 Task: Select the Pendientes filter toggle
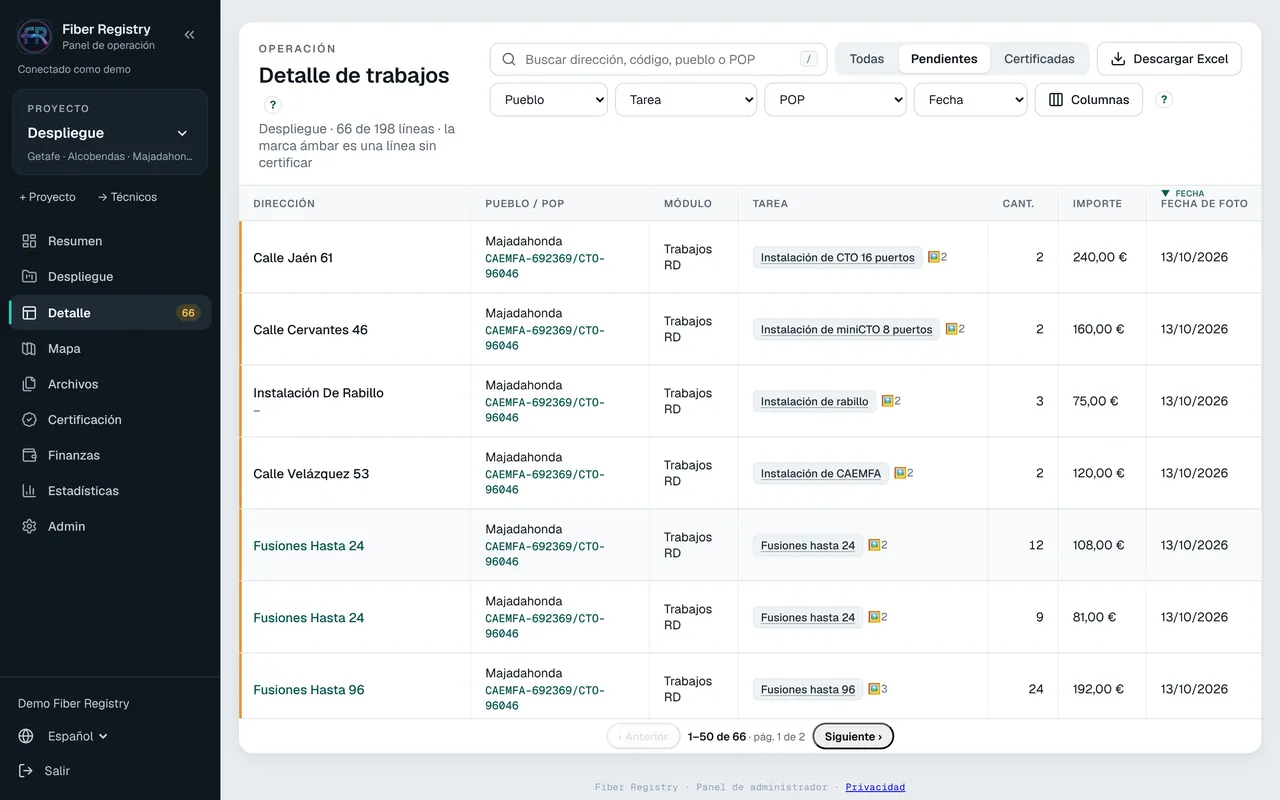tap(944, 59)
